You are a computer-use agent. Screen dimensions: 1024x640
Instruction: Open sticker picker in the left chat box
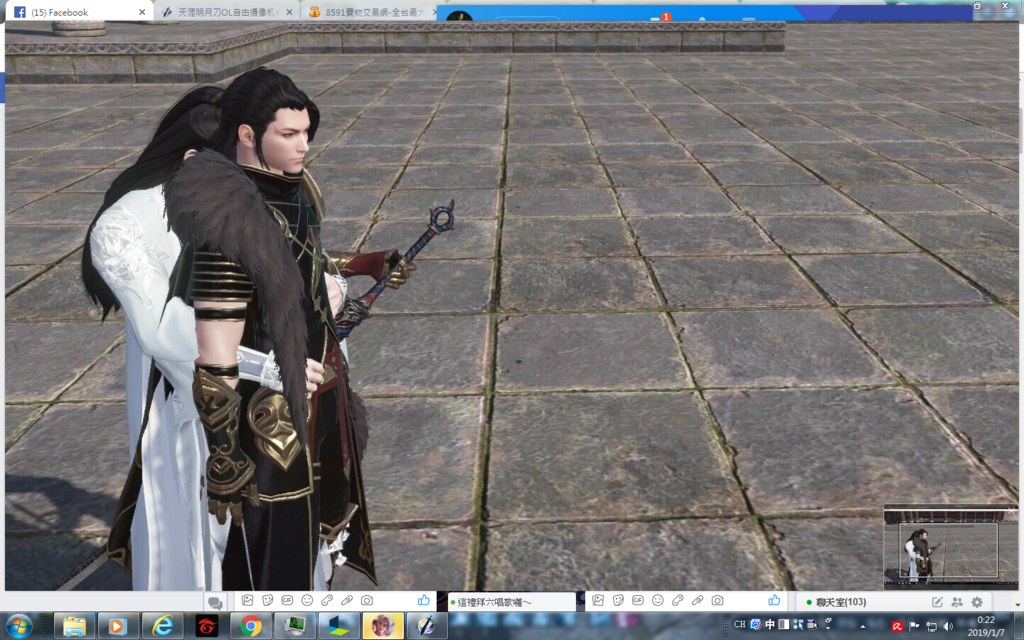click(x=268, y=600)
